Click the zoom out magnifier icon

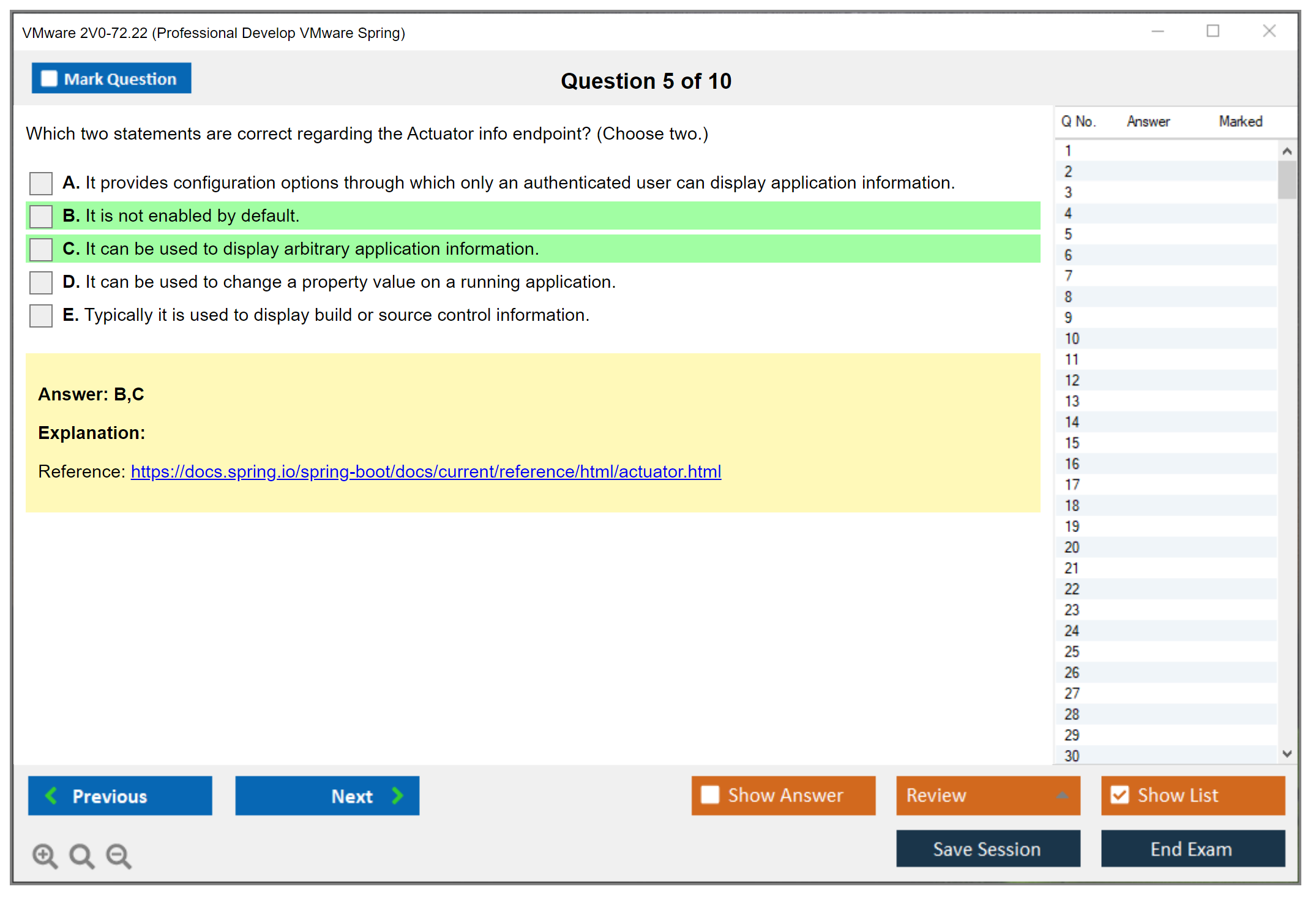119,855
